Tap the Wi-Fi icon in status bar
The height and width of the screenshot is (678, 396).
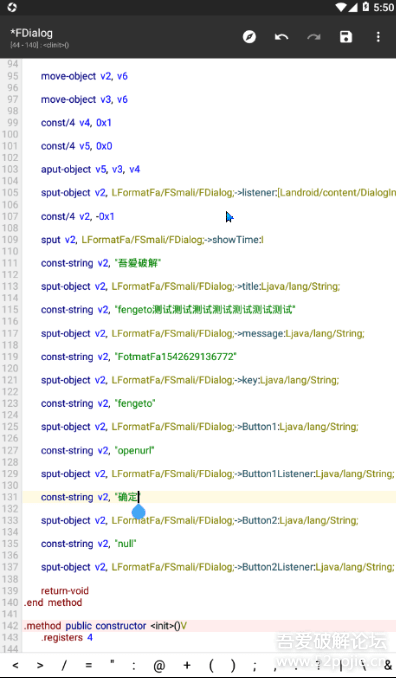[x=342, y=7]
